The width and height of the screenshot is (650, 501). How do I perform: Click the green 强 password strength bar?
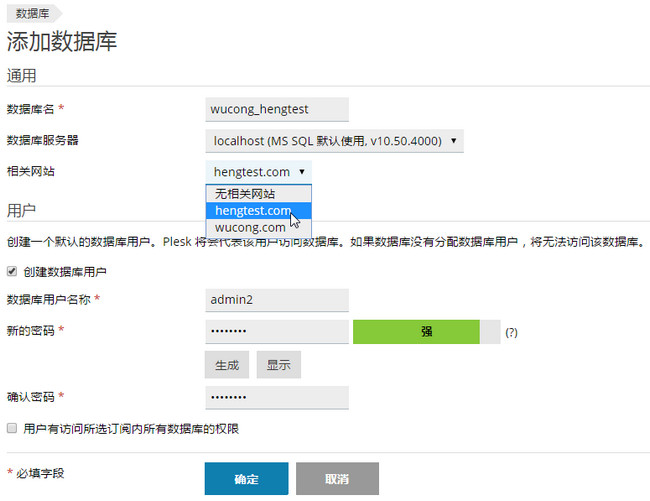tap(416, 332)
